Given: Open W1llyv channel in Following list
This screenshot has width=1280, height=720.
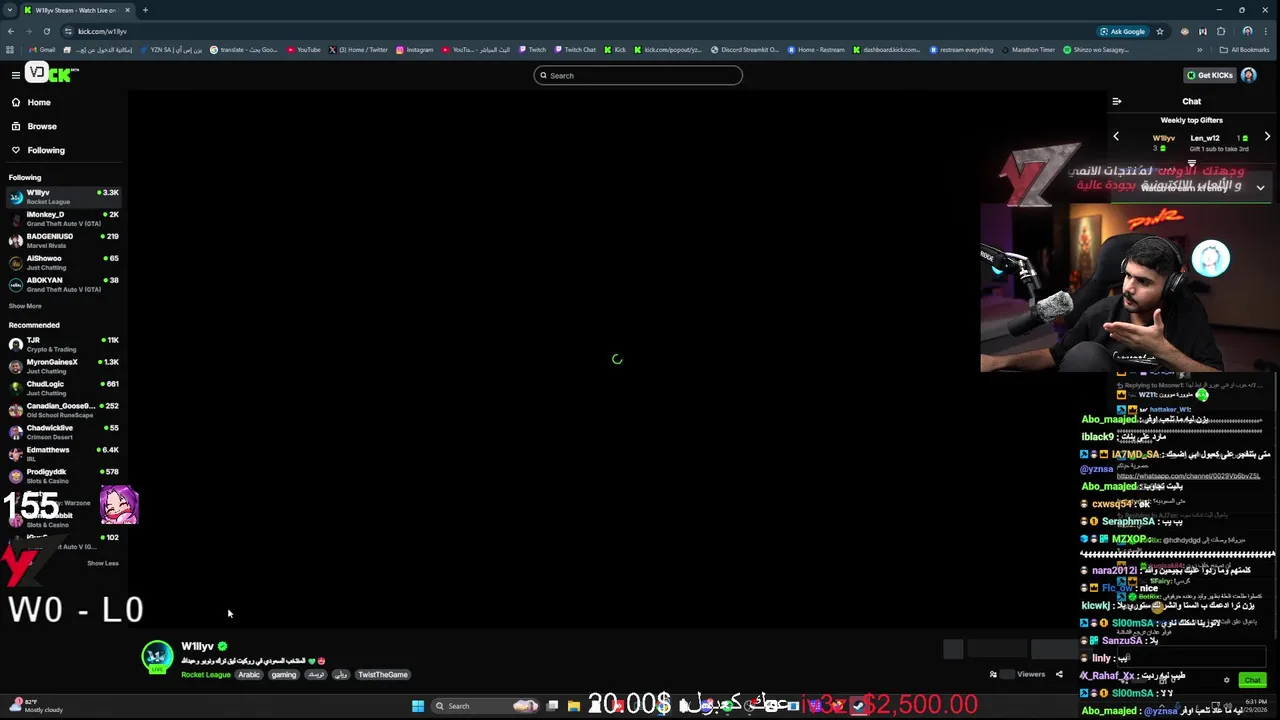Looking at the screenshot, I should pos(64,196).
